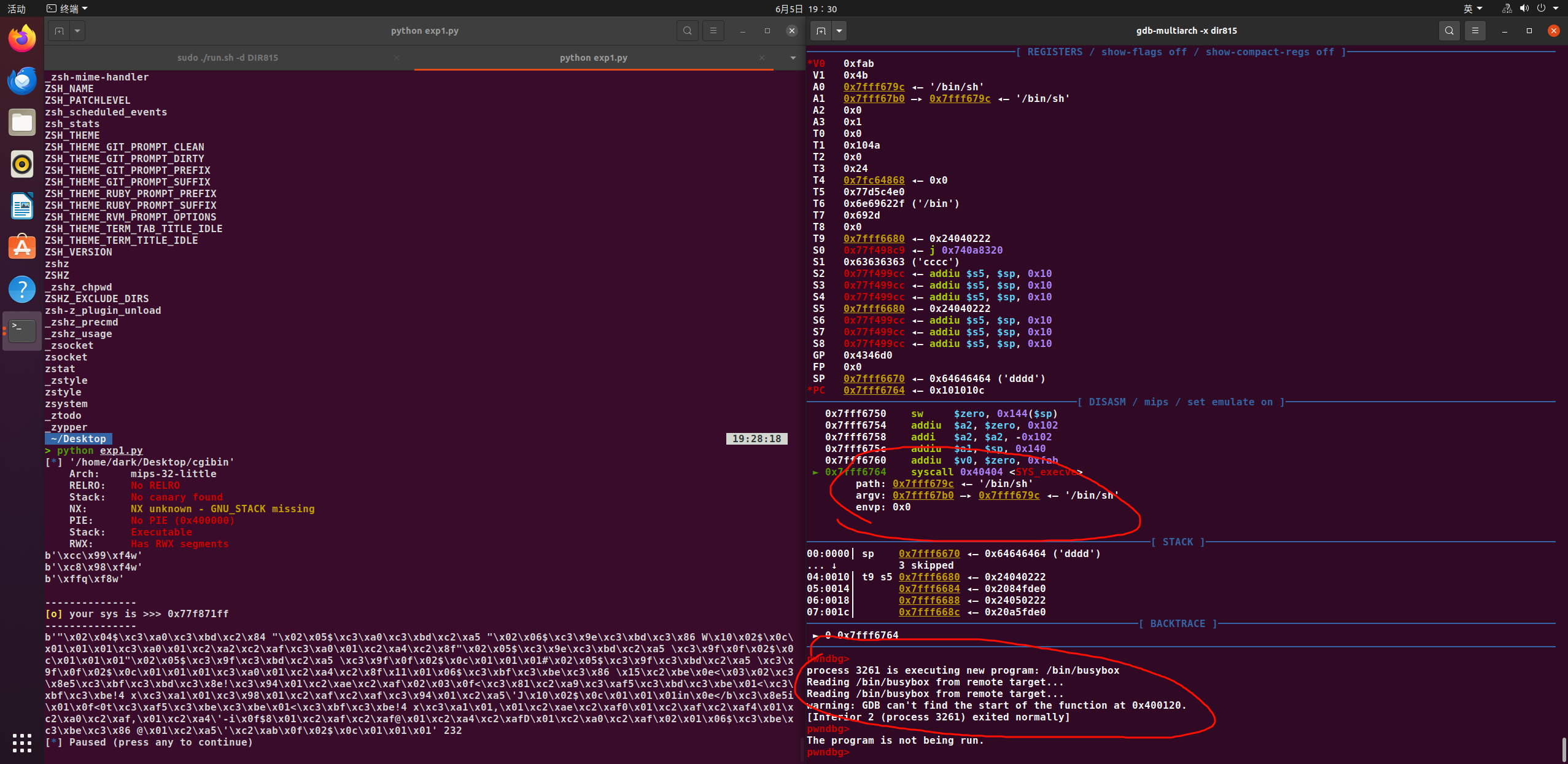The image size is (1568, 764).
Task: Open Rhythmbox music player in dock
Action: pyautogui.click(x=22, y=164)
